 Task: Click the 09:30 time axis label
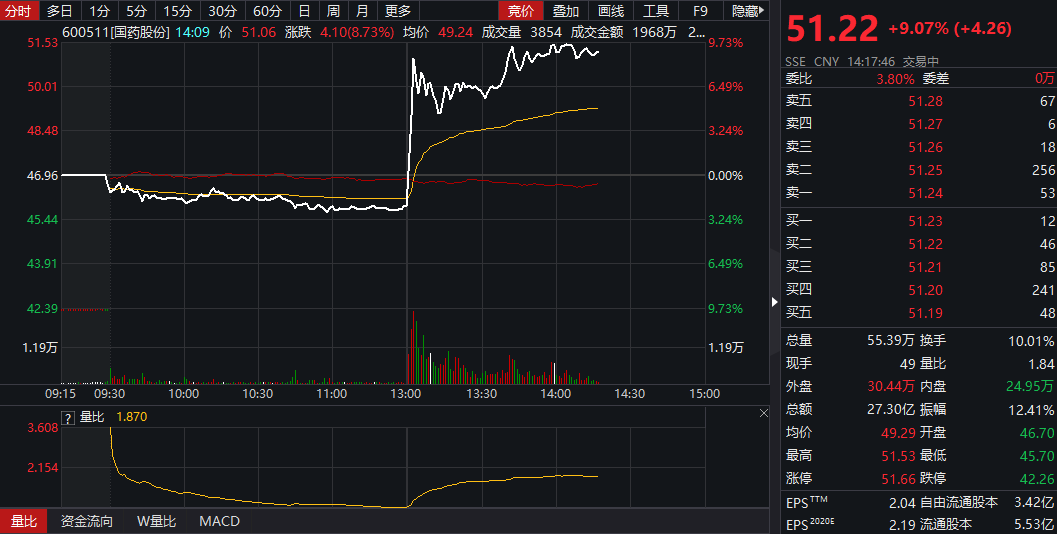[x=109, y=394]
